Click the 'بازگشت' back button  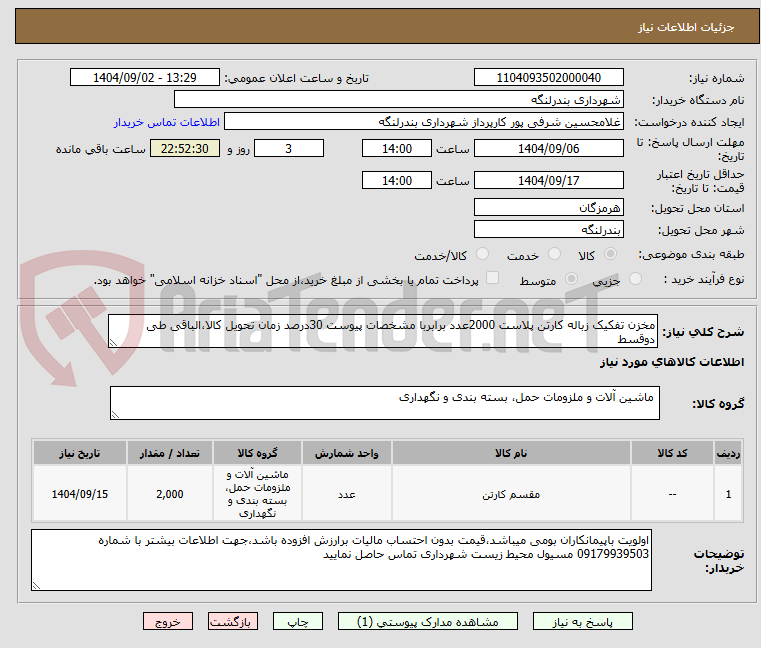coord(232,621)
